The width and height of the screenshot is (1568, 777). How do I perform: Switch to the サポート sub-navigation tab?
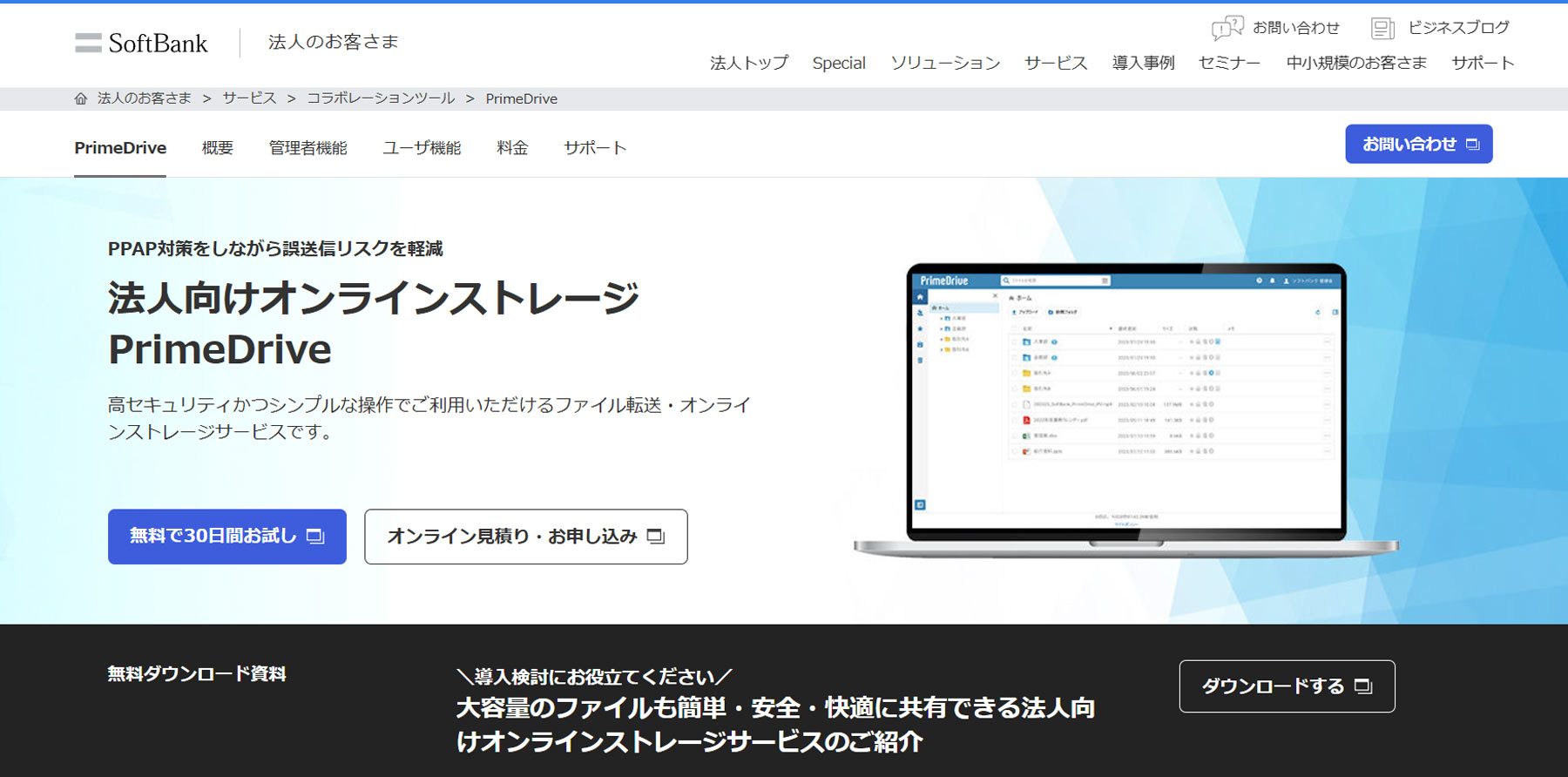pos(595,148)
